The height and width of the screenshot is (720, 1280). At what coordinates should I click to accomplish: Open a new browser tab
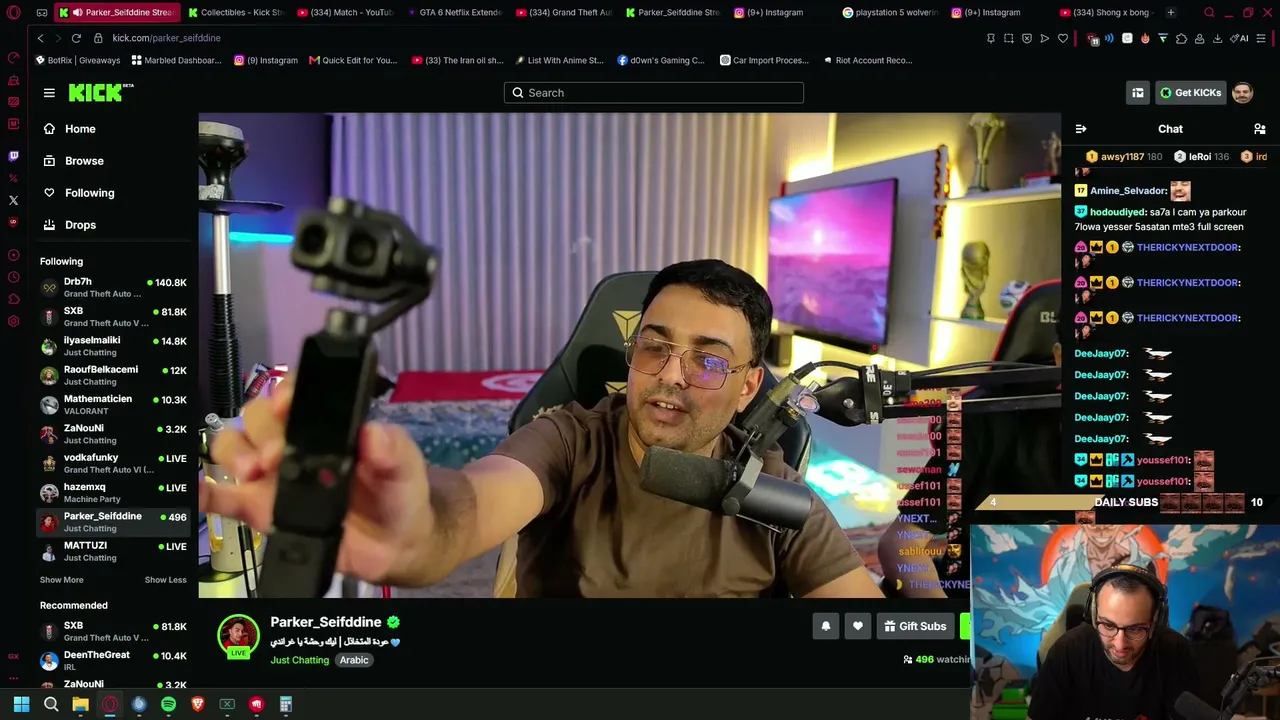(x=1171, y=13)
